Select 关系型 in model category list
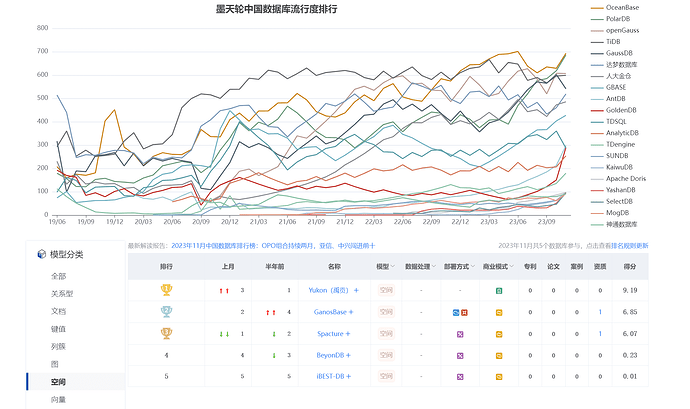The height and width of the screenshot is (409, 690). tap(62, 294)
